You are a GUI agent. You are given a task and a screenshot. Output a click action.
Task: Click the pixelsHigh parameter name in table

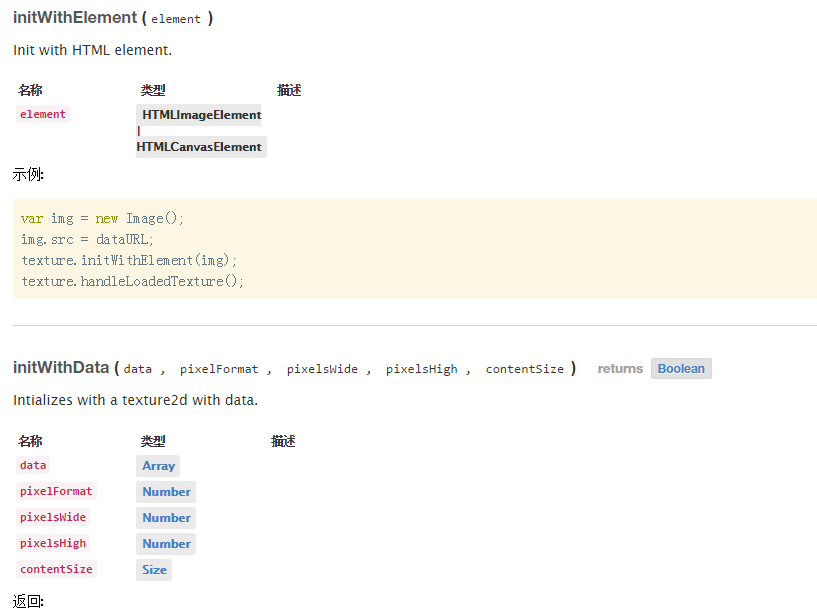click(53, 544)
